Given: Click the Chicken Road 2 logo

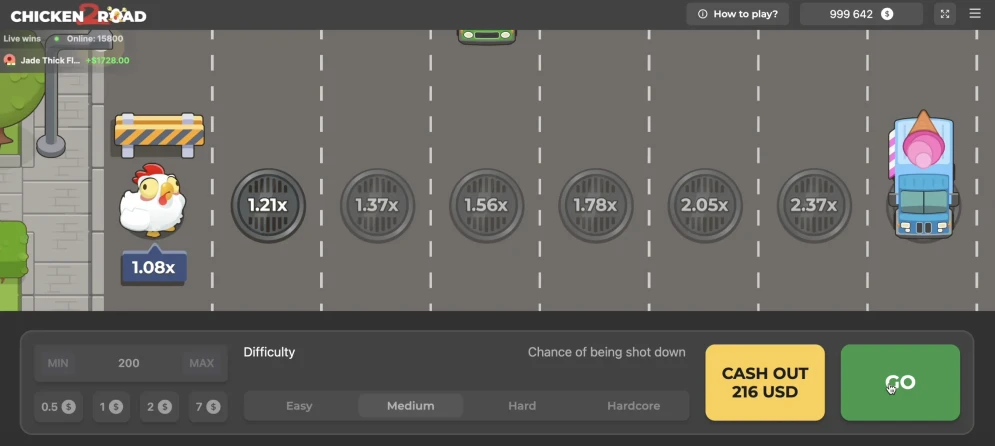Looking at the screenshot, I should (x=78, y=15).
